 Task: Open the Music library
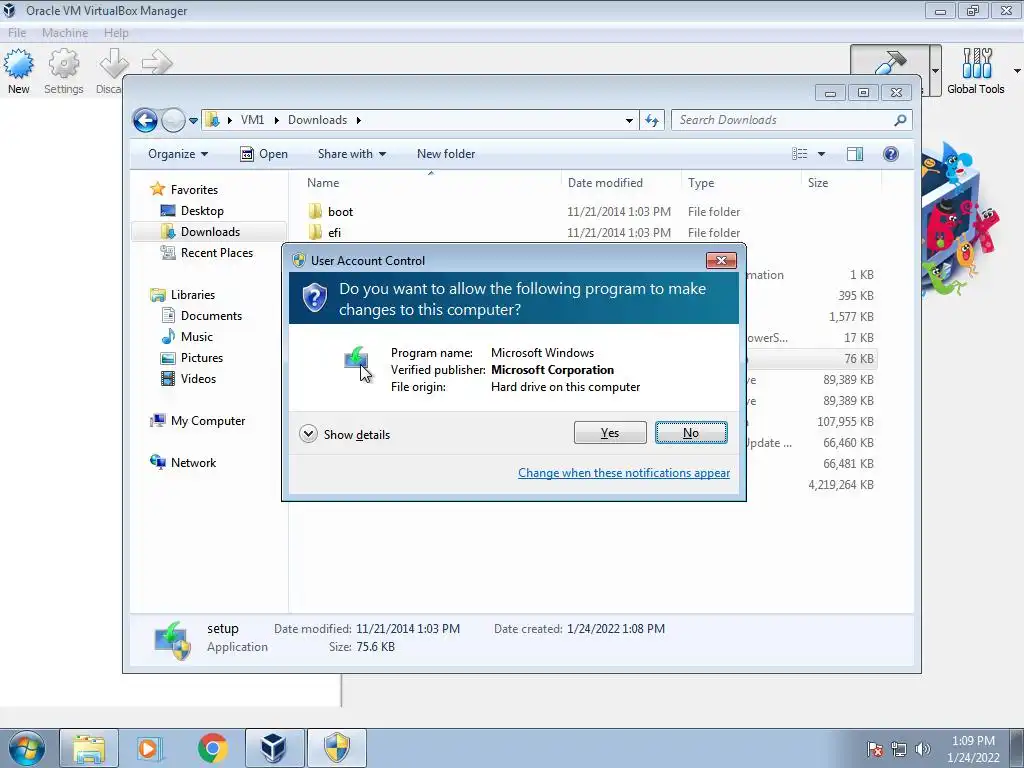[196, 337]
